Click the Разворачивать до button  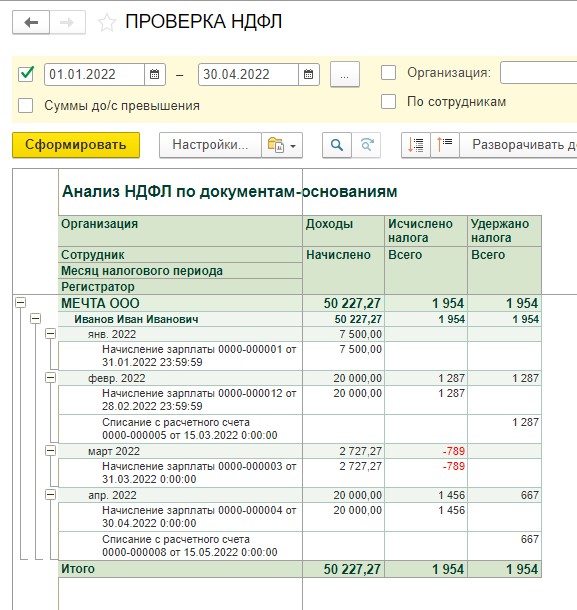coord(518,145)
